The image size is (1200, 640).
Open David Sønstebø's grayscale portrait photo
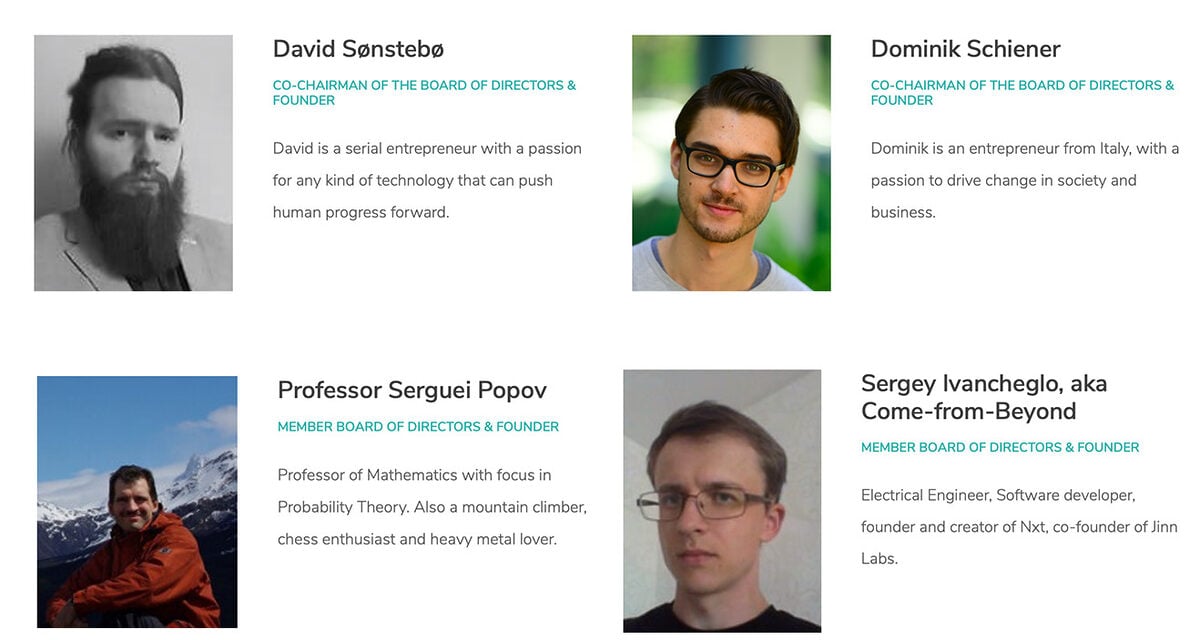pos(133,163)
